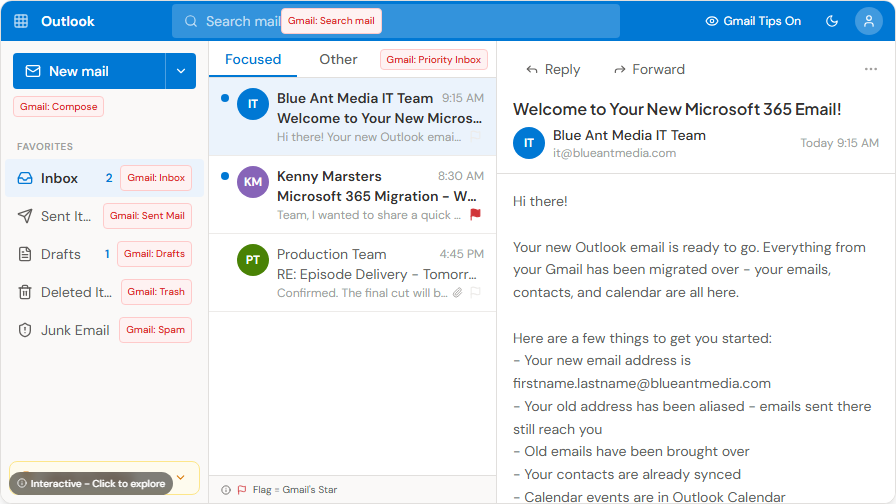
Task: Click the Gmail: Priority Inbox tip label
Action: click(x=434, y=59)
